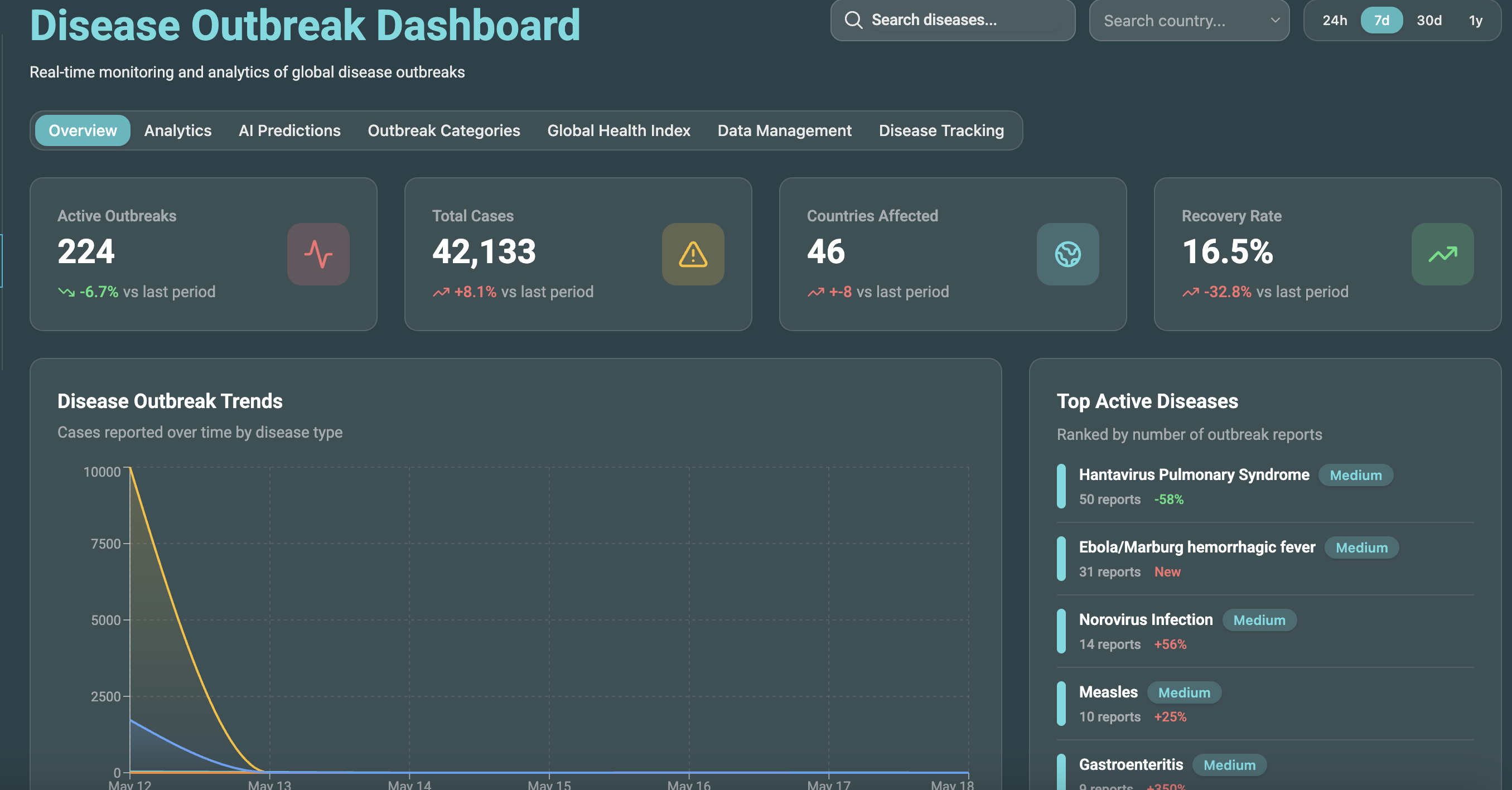This screenshot has width=1512, height=790.
Task: Click Medium badge next to Gastroenteritis
Action: [1229, 765]
